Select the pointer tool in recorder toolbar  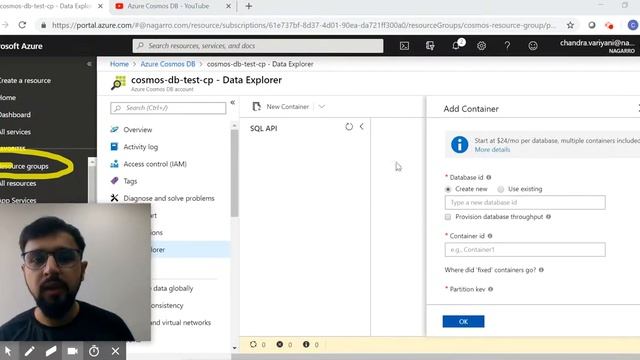tap(8, 351)
